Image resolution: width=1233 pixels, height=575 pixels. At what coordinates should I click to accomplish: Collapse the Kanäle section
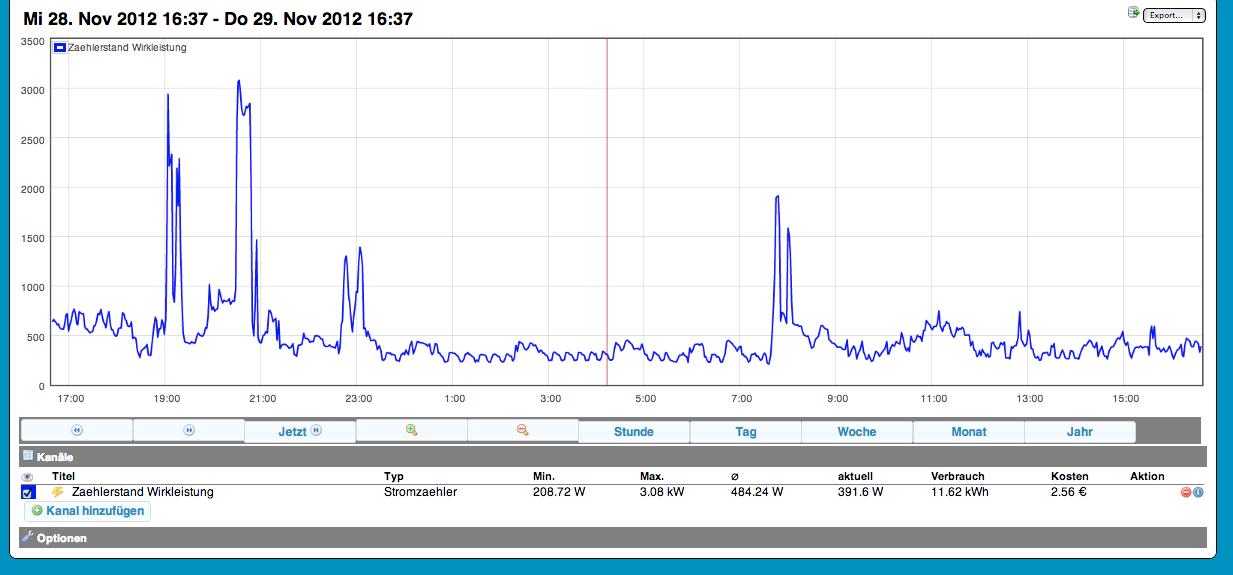click(x=56, y=456)
